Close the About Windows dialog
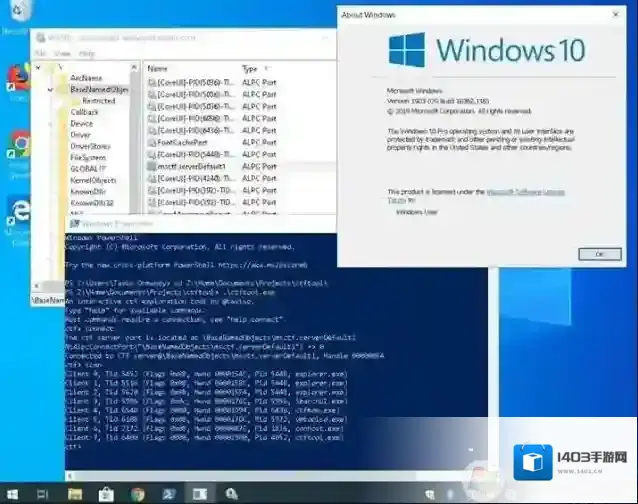 [616, 15]
